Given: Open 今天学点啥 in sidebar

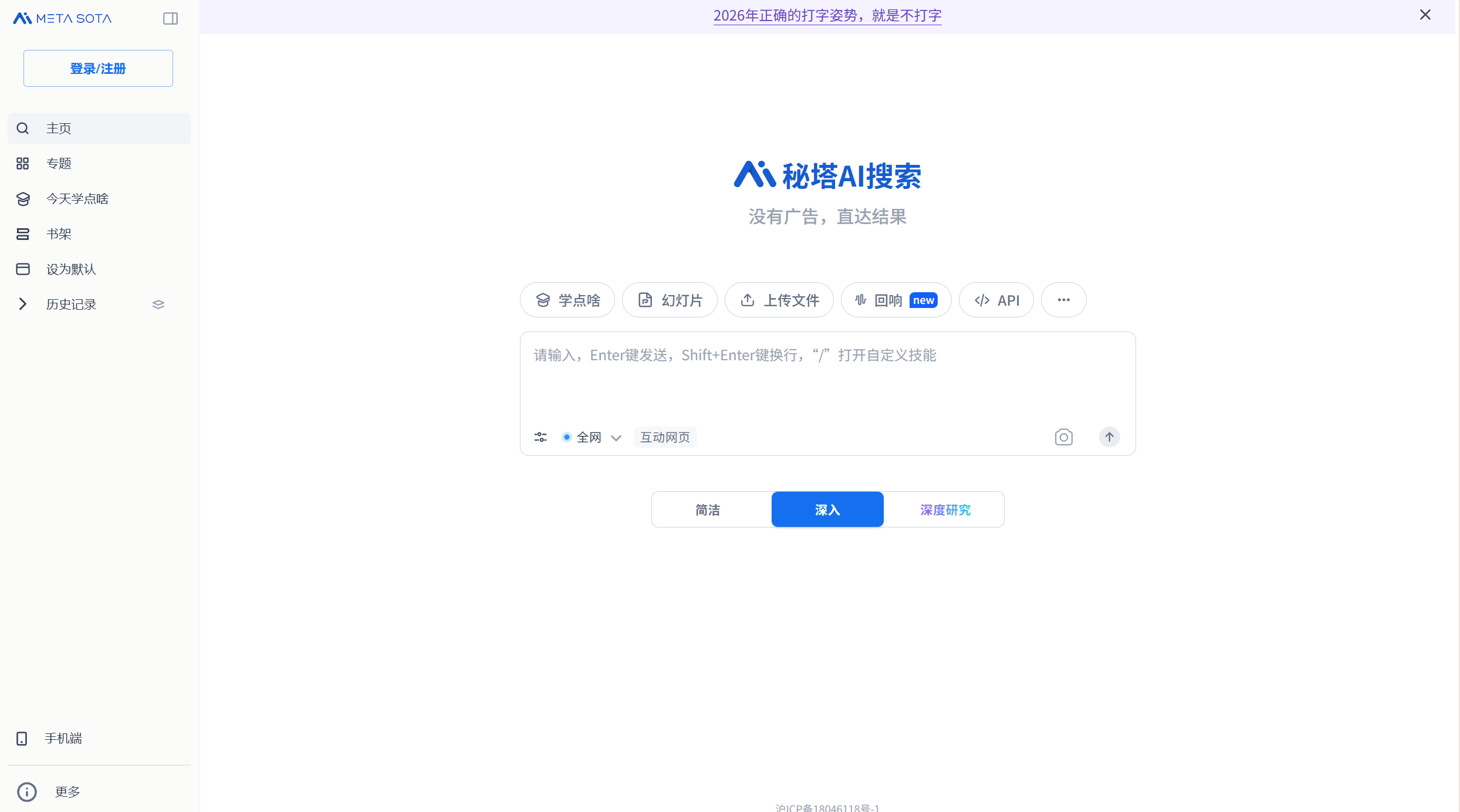Looking at the screenshot, I should pos(77,199).
